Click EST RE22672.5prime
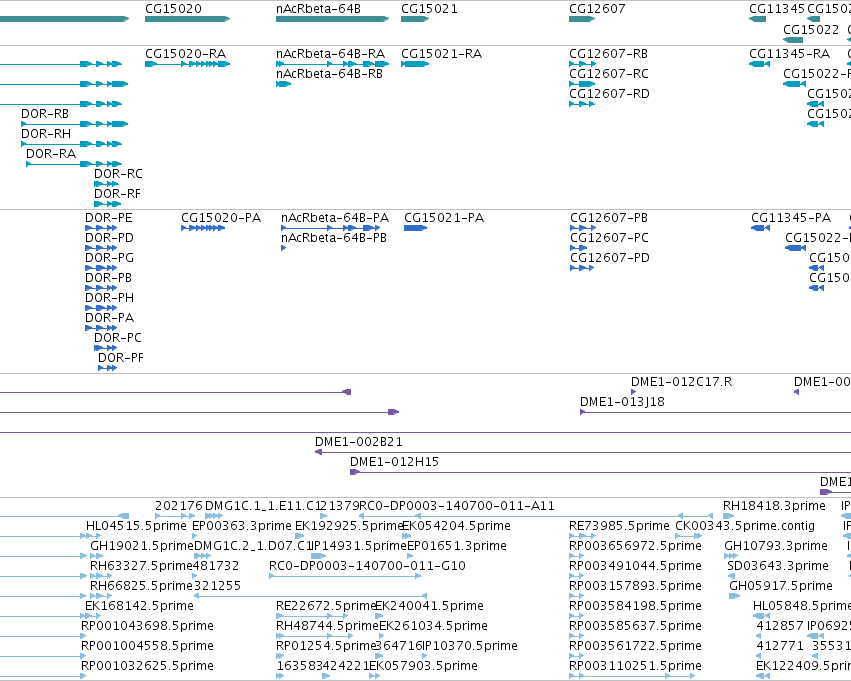Screen dimensions: 851x681 [x=326, y=606]
